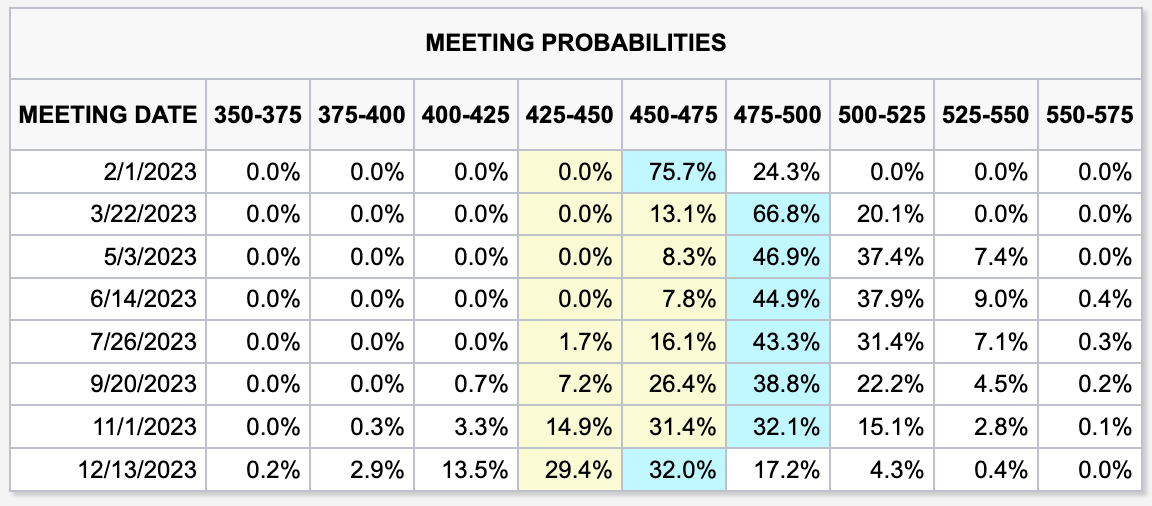Click the highlighted 75.7% cell
Viewport: 1152px width, 506px height.
point(683,172)
